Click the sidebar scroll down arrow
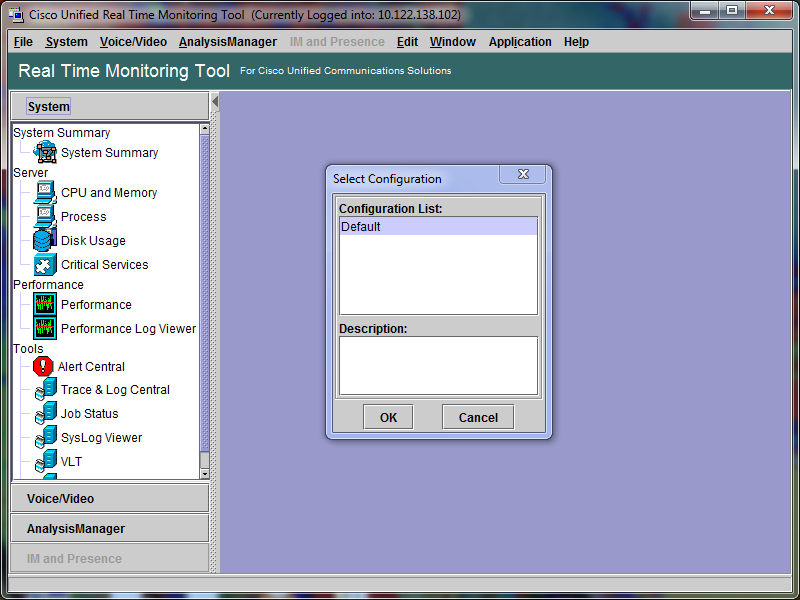The width and height of the screenshot is (800, 600). click(x=205, y=473)
